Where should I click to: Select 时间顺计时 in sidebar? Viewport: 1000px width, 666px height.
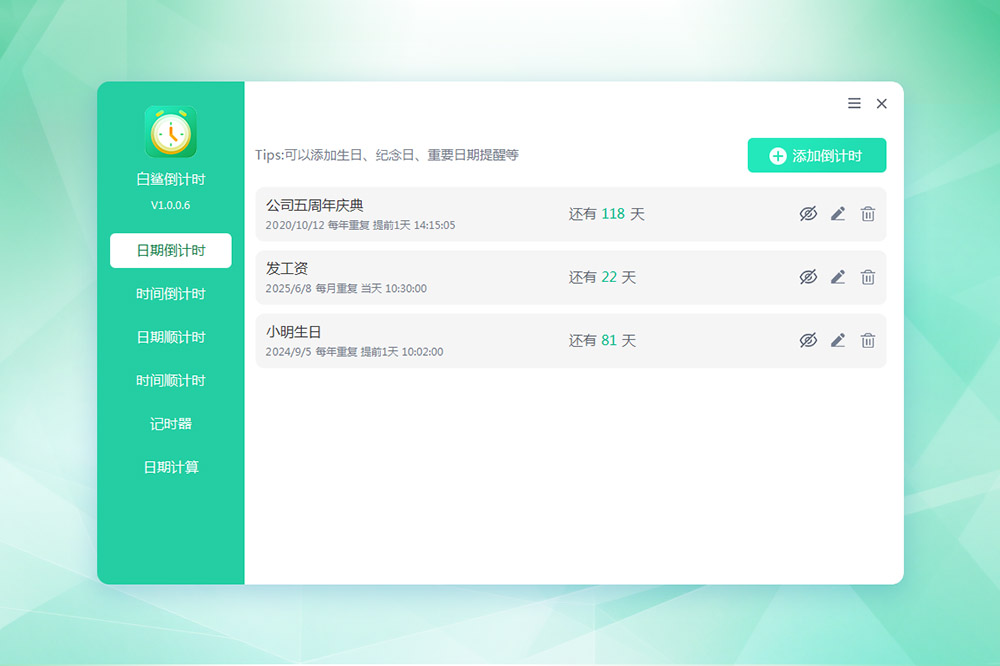[171, 381]
